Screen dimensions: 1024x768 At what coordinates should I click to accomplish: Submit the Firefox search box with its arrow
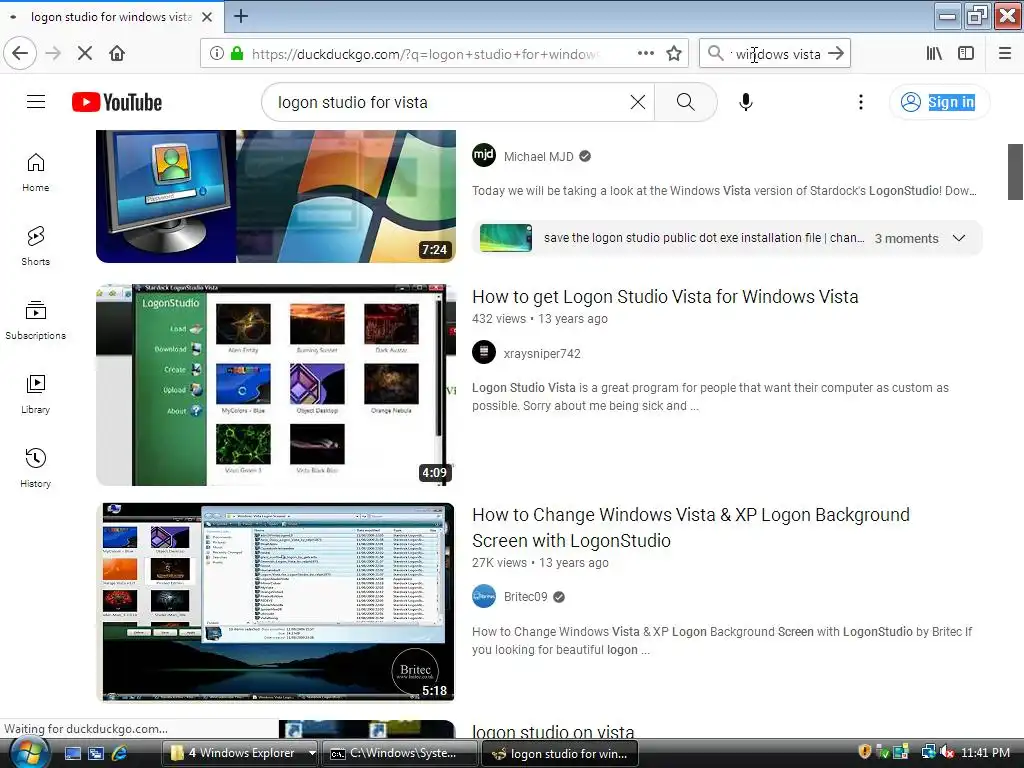tap(836, 54)
